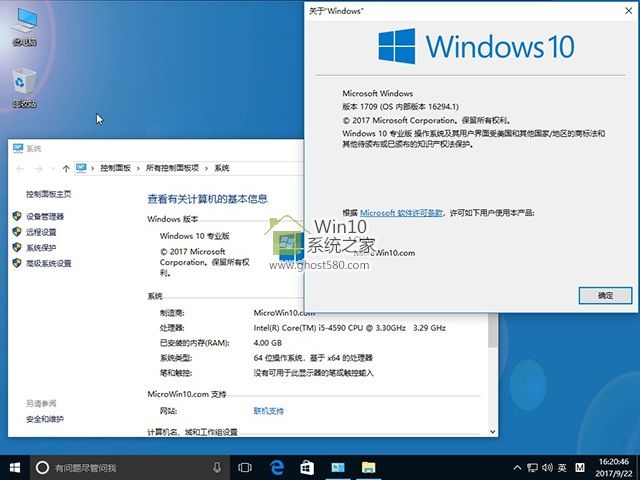This screenshot has width=640, height=480.
Task: Expand chevron after 所有控制面板项 breadcrumb
Action: [207, 168]
